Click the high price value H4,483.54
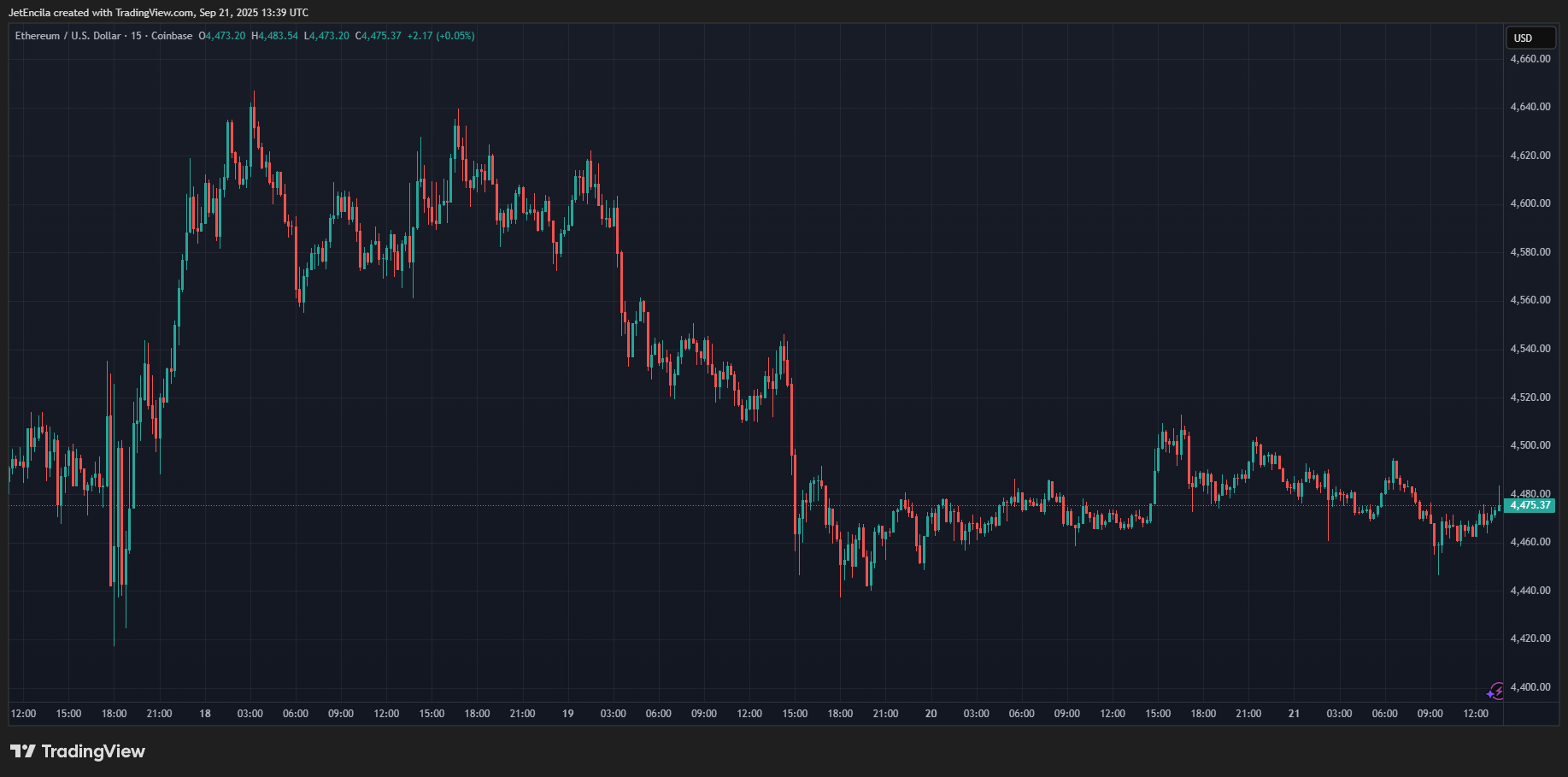Image resolution: width=1568 pixels, height=777 pixels. pos(274,36)
